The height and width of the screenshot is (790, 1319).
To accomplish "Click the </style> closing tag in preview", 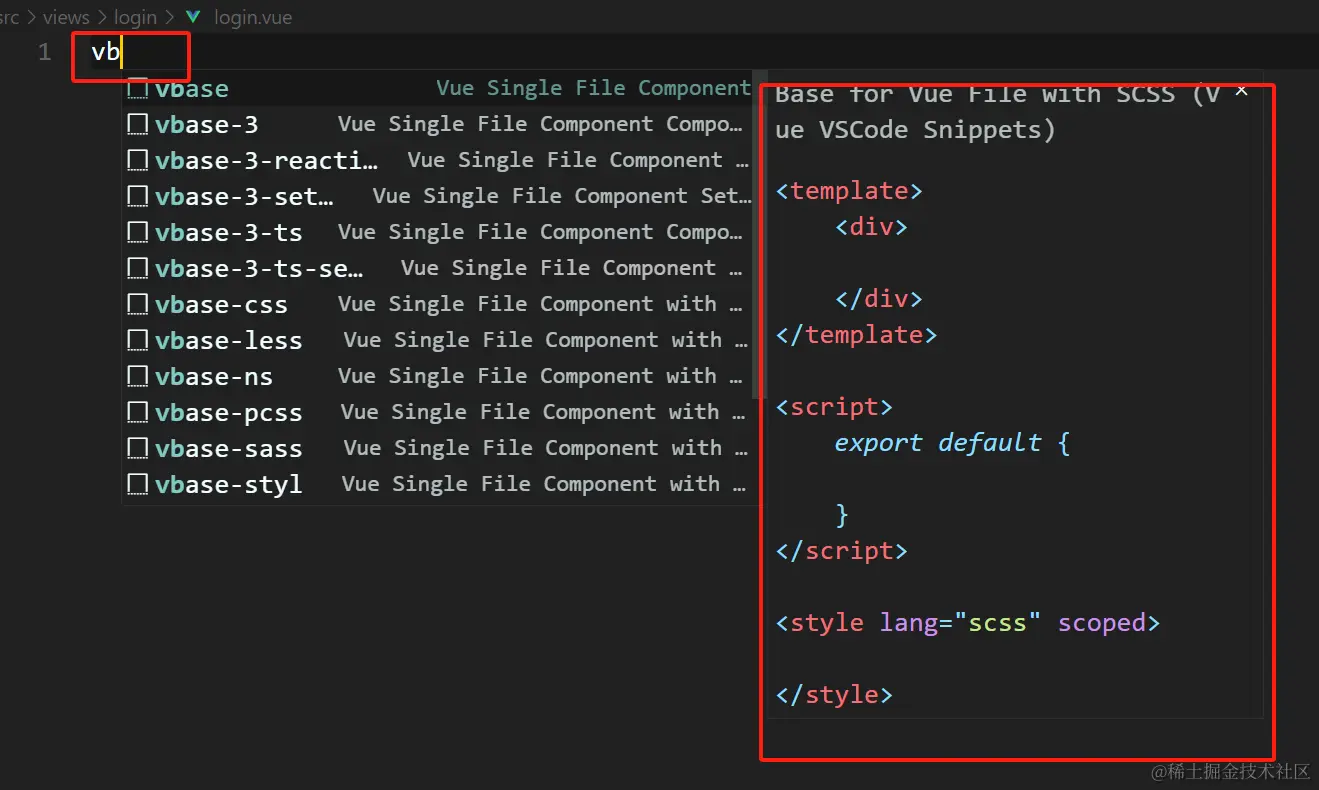I will click(834, 695).
